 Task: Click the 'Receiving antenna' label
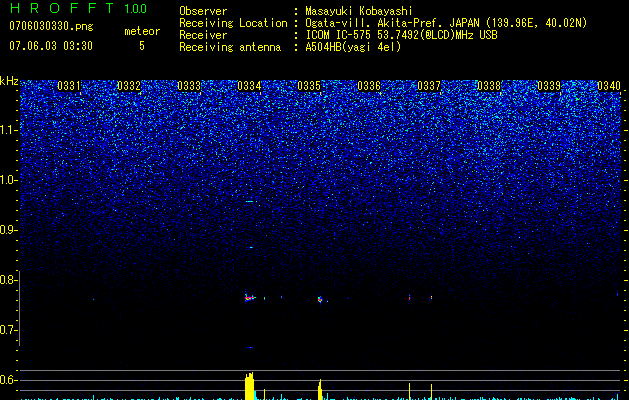230,47
